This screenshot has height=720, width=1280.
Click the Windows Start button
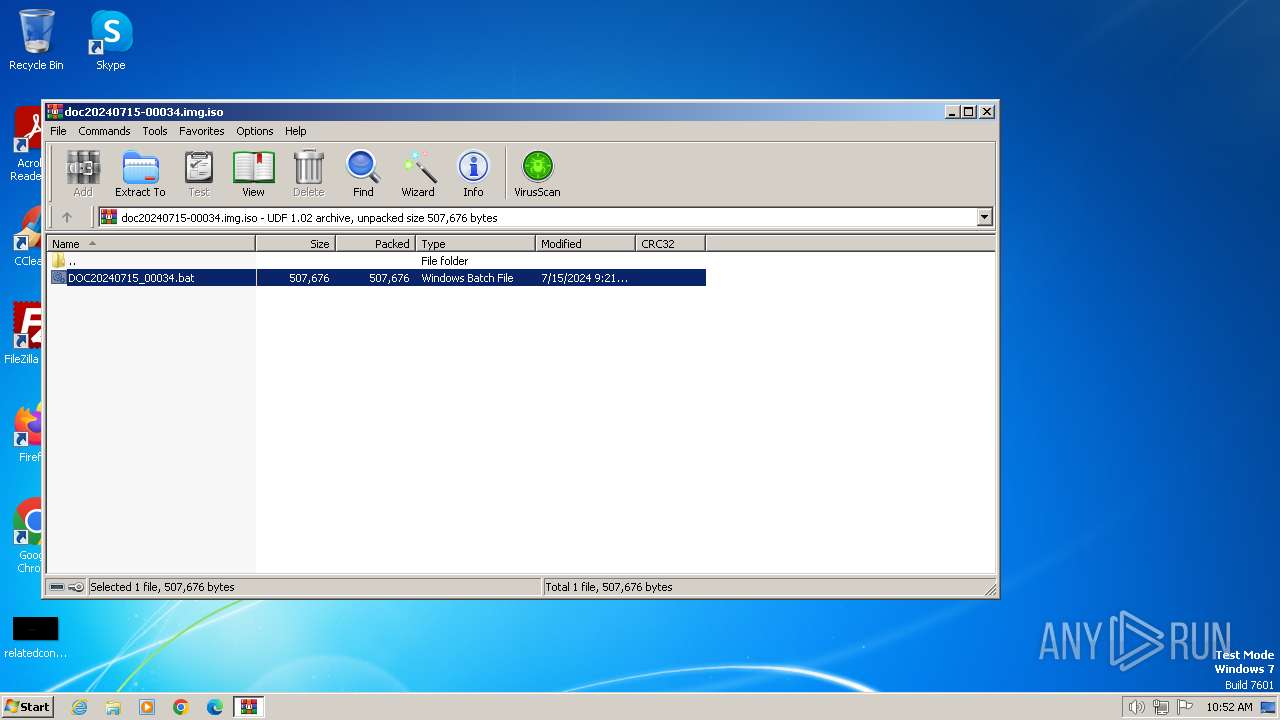pyautogui.click(x=27, y=706)
